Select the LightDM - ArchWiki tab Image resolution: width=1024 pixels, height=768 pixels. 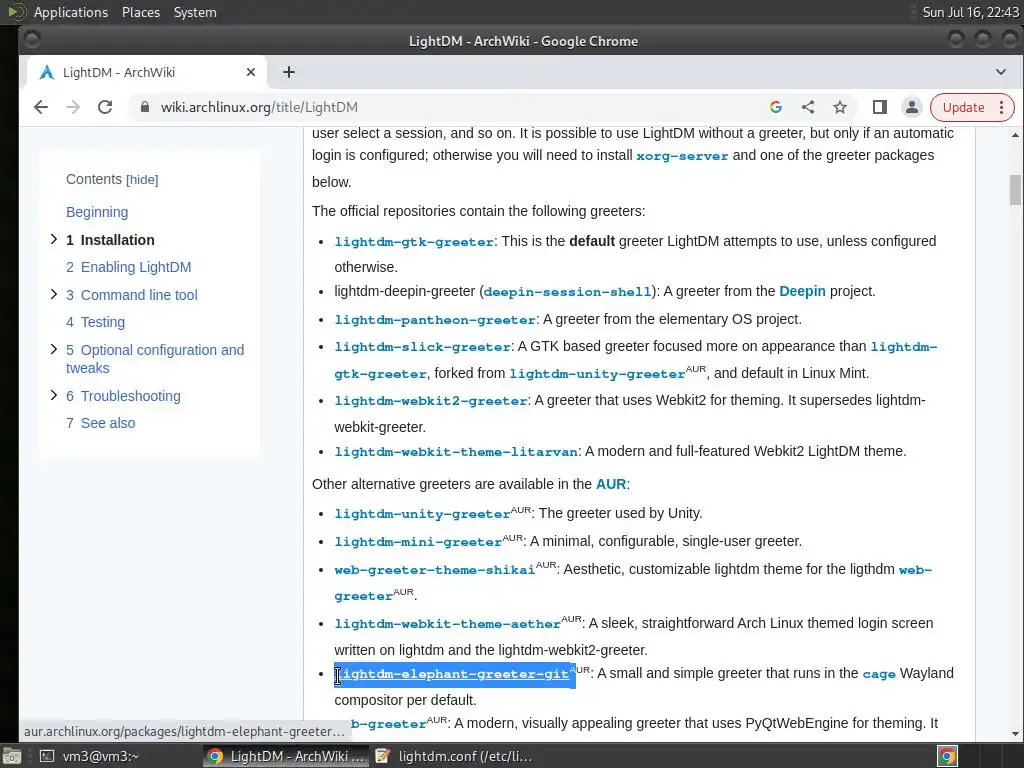[146, 72]
